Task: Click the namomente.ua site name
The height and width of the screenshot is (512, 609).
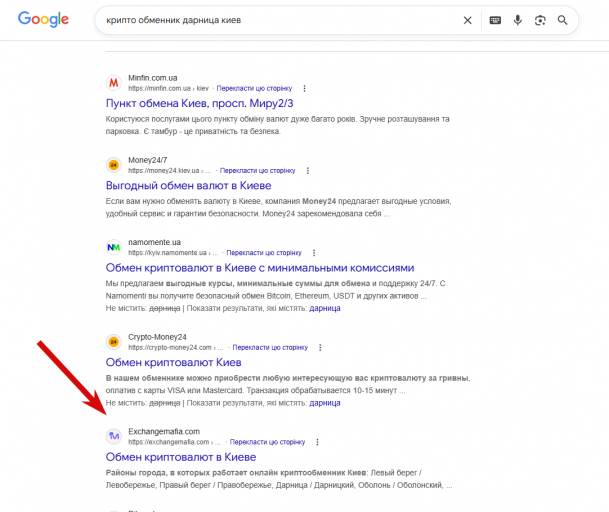Action: 155,242
